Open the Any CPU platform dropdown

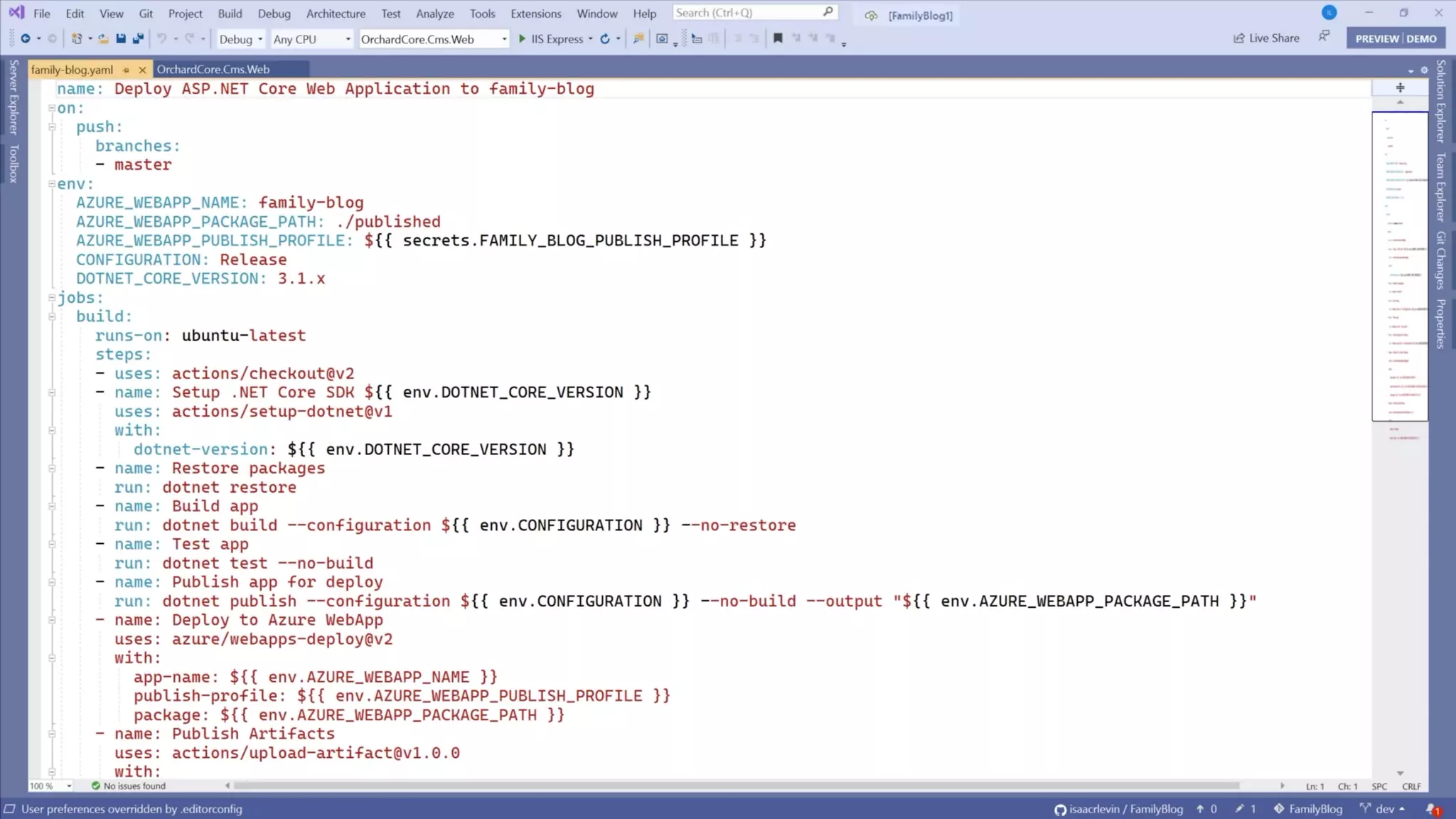(311, 39)
